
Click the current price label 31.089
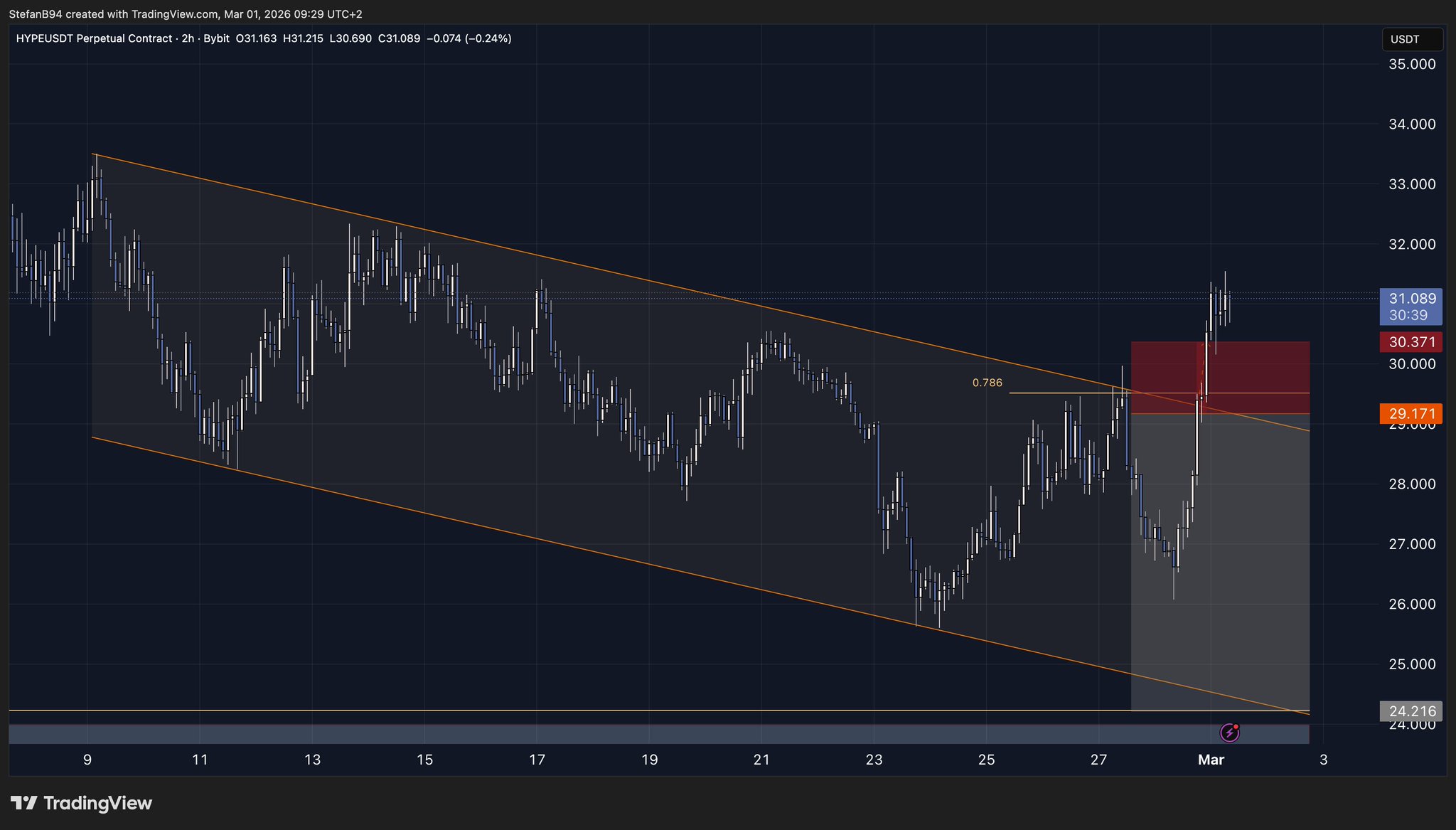click(x=1411, y=299)
